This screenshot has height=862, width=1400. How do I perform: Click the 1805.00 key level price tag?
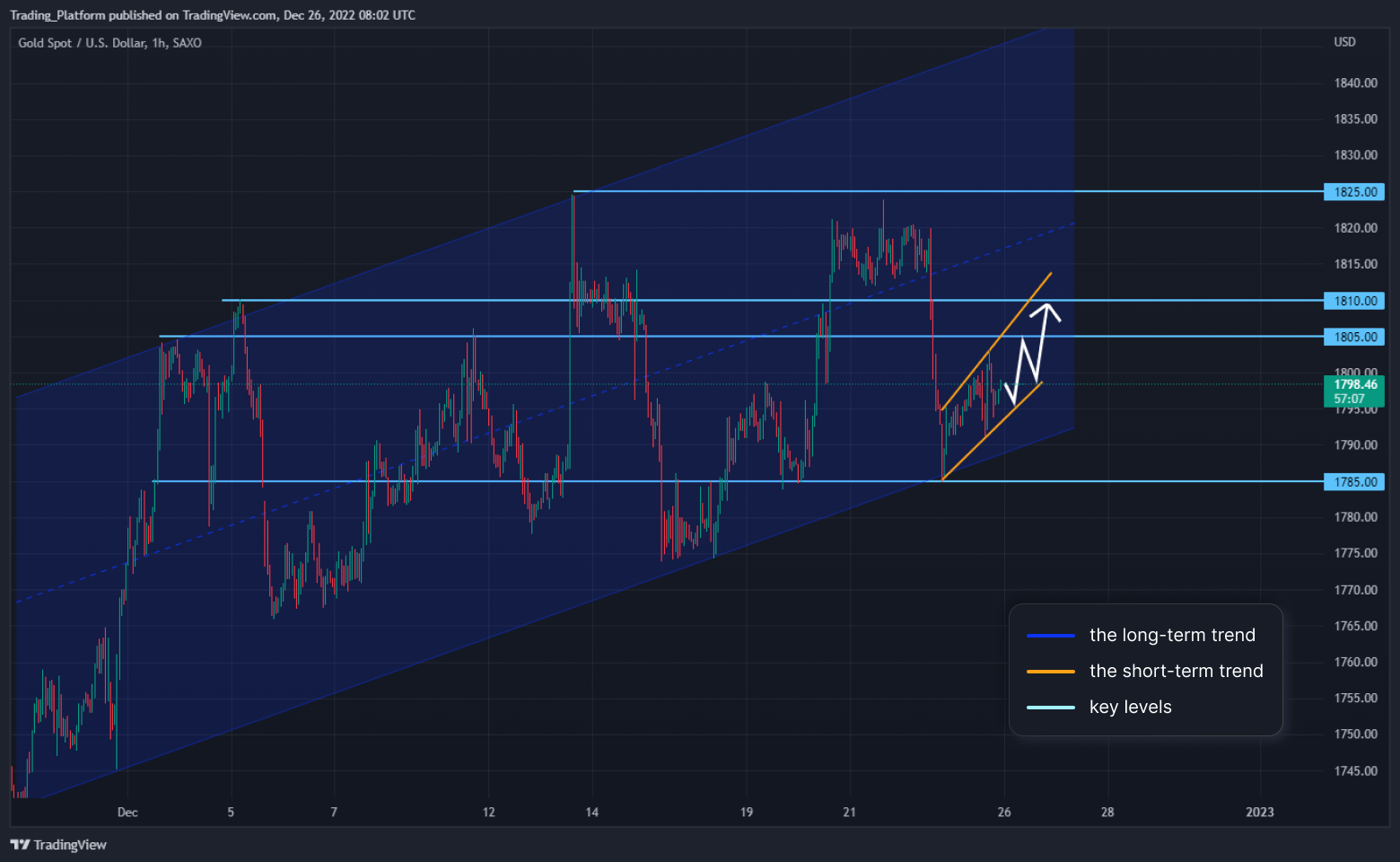[x=1354, y=337]
